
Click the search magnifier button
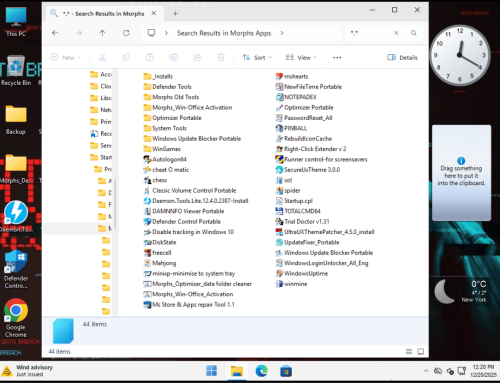414,33
